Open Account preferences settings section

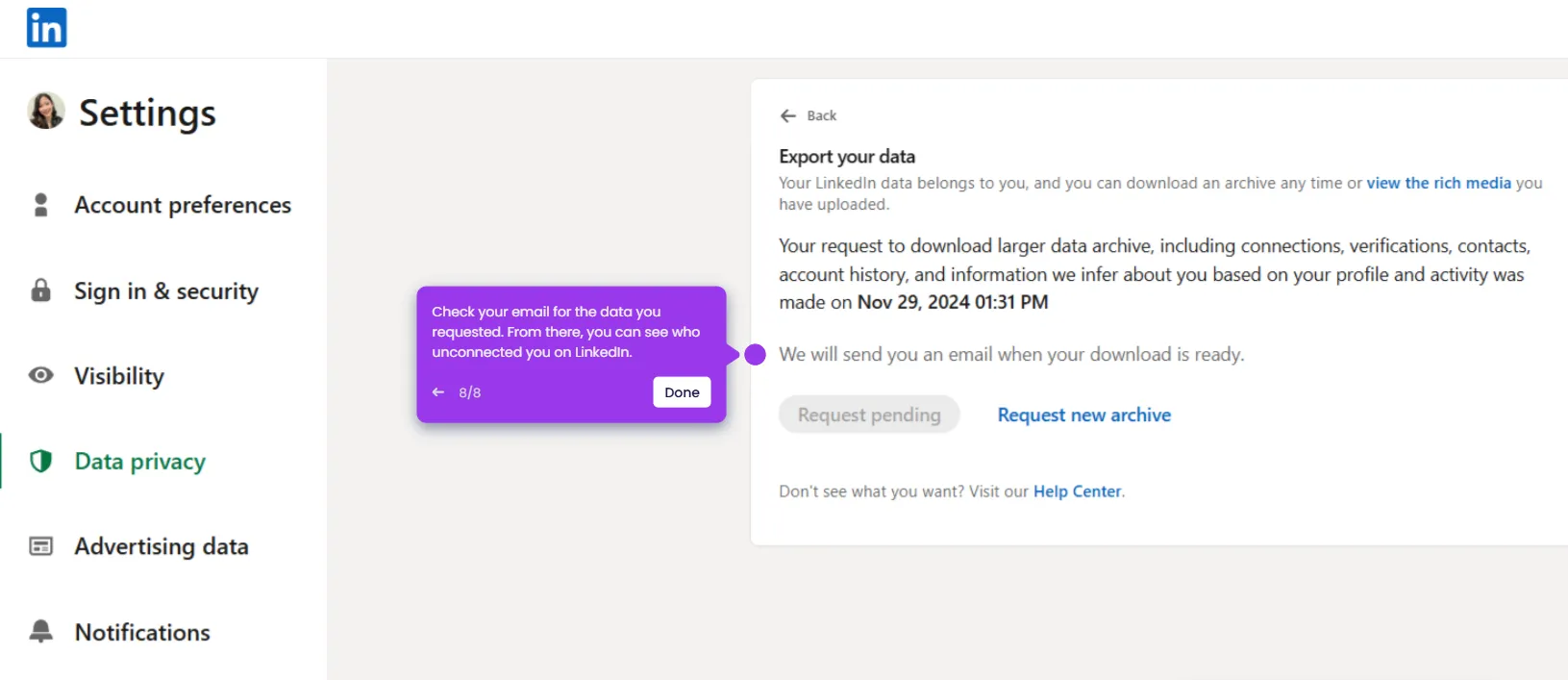click(x=183, y=205)
